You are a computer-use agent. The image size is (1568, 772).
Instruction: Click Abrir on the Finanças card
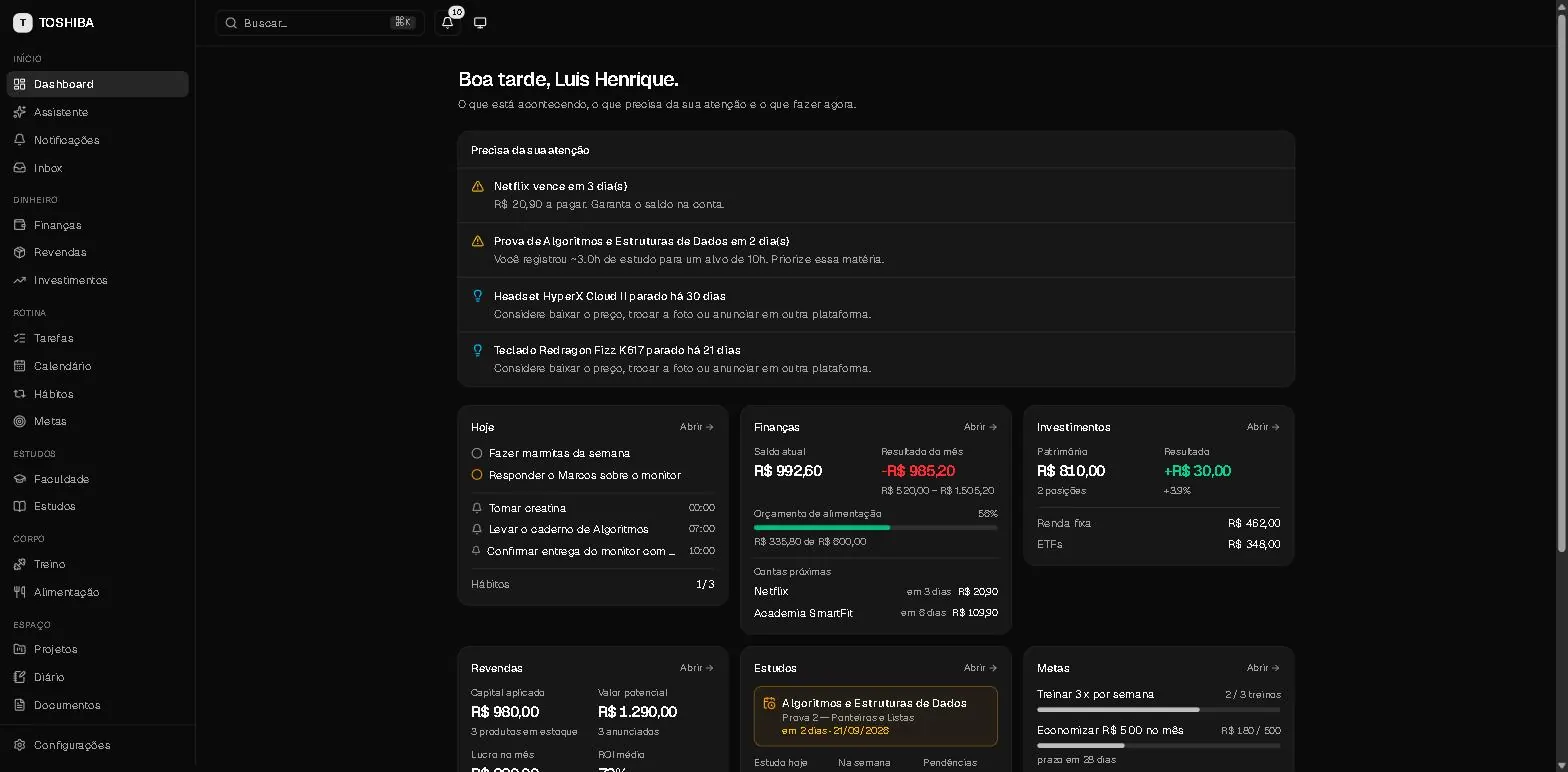click(x=981, y=427)
